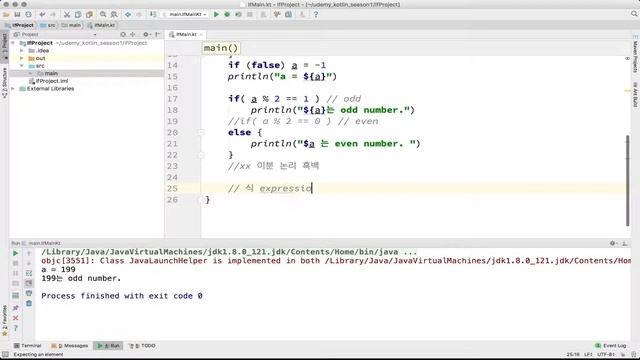Image resolution: width=640 pixels, height=360 pixels.
Task: Close the IfMain.kt editor tab
Action: (x=201, y=34)
